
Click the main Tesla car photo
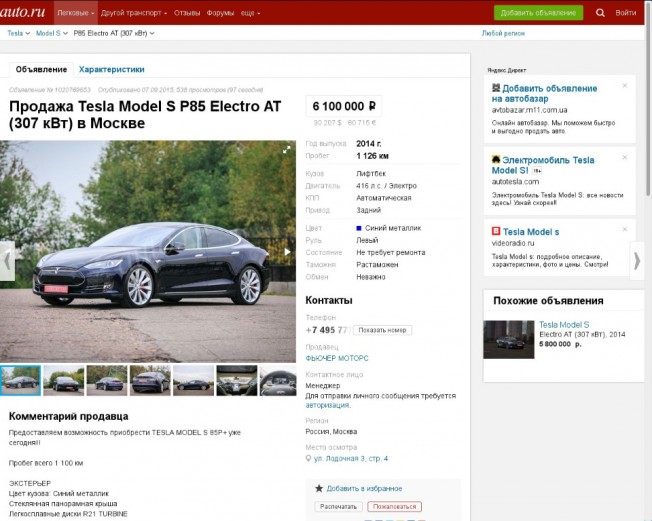pyautogui.click(x=148, y=252)
